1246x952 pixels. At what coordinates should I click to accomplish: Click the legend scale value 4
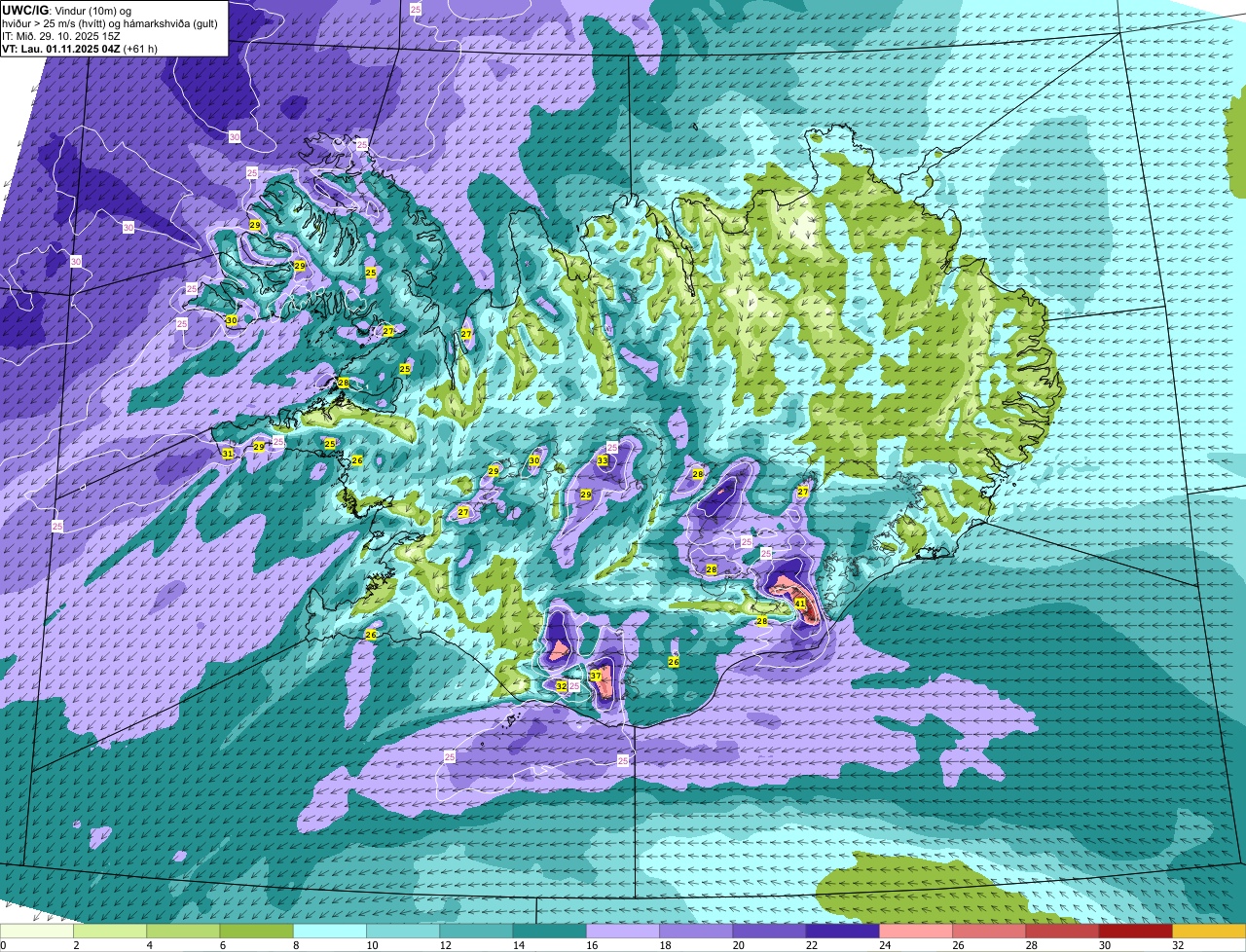point(148,945)
